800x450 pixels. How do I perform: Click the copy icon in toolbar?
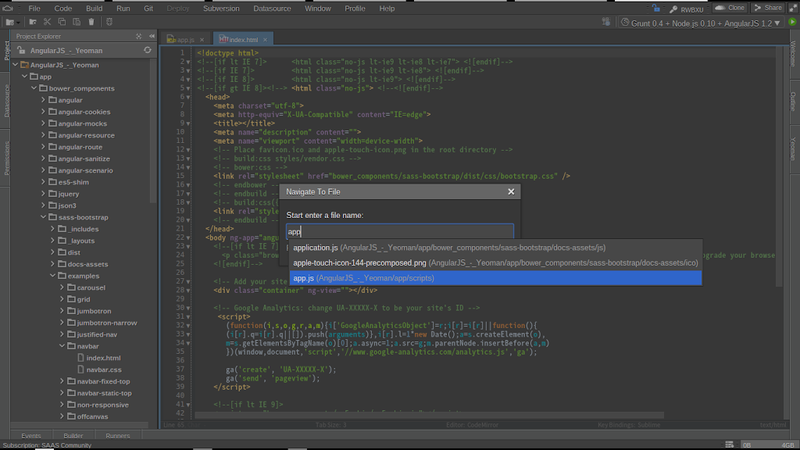(62, 21)
